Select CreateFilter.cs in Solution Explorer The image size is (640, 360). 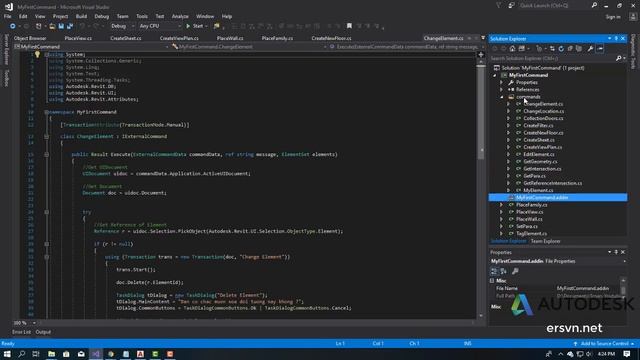538,126
